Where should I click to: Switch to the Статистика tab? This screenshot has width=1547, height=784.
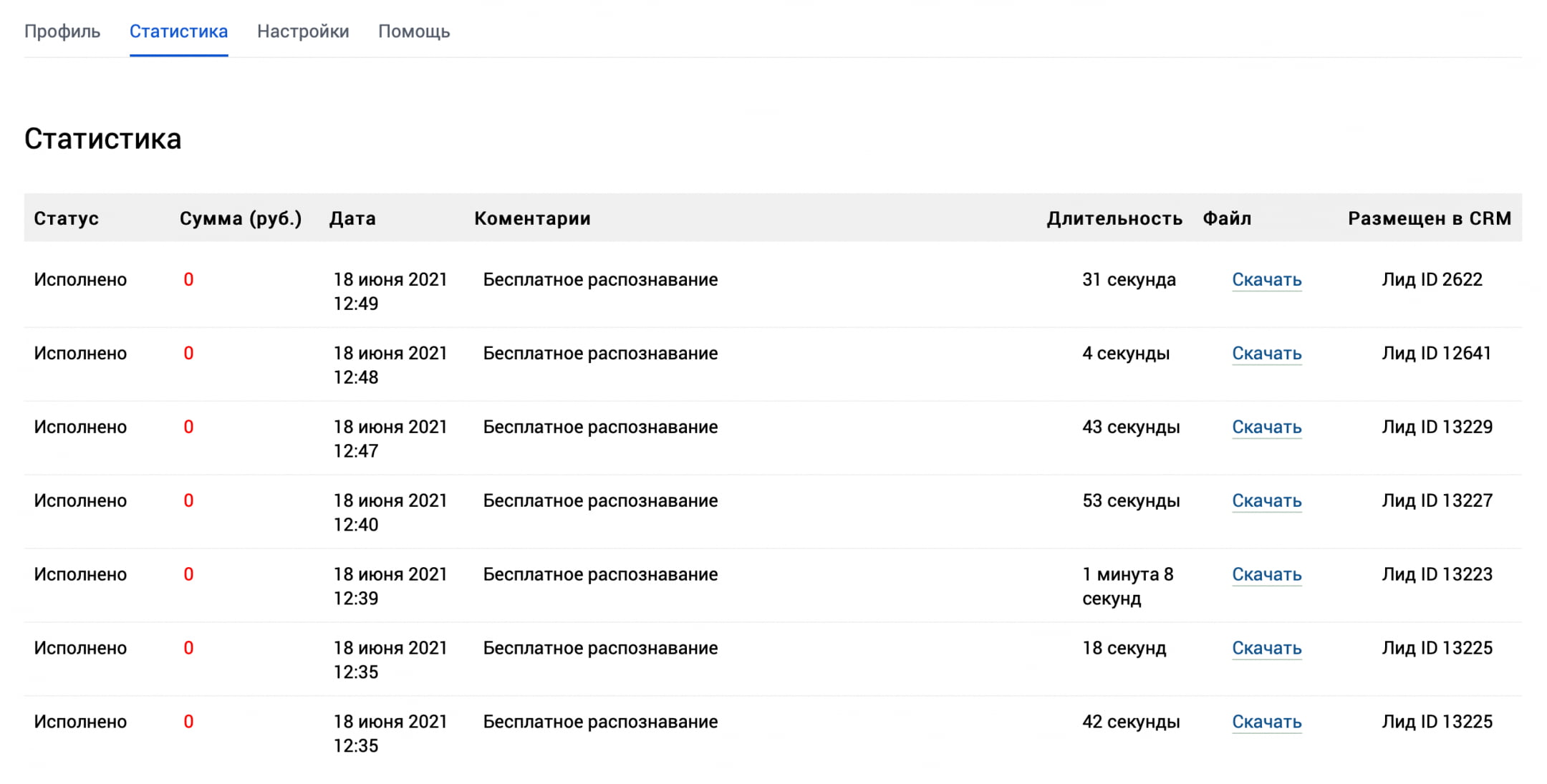pos(178,32)
